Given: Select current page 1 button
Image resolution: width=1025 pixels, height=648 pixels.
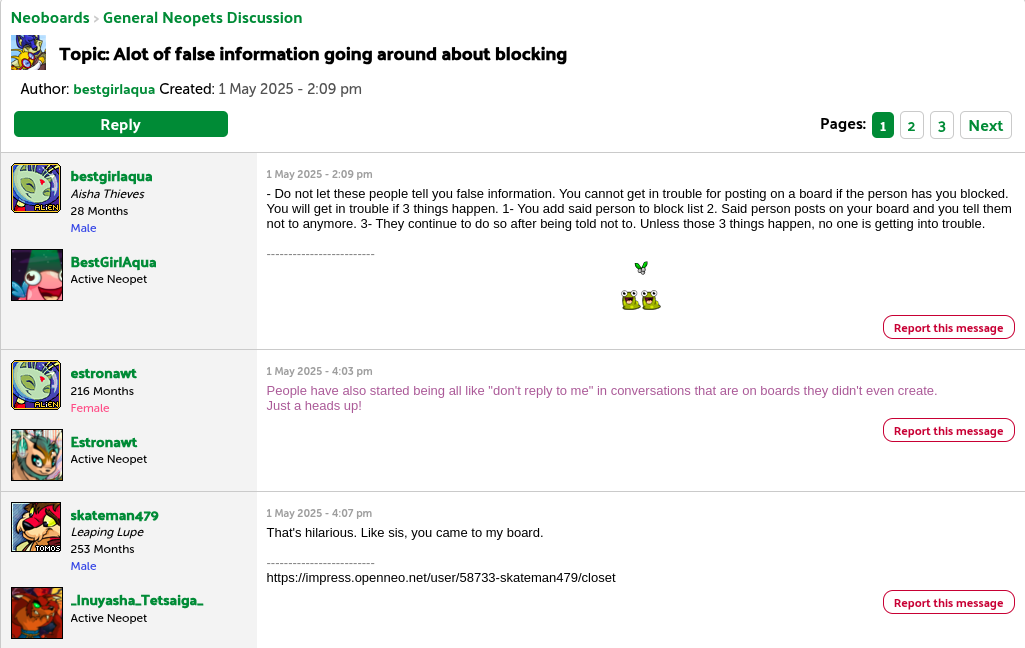Looking at the screenshot, I should pyautogui.click(x=882, y=126).
